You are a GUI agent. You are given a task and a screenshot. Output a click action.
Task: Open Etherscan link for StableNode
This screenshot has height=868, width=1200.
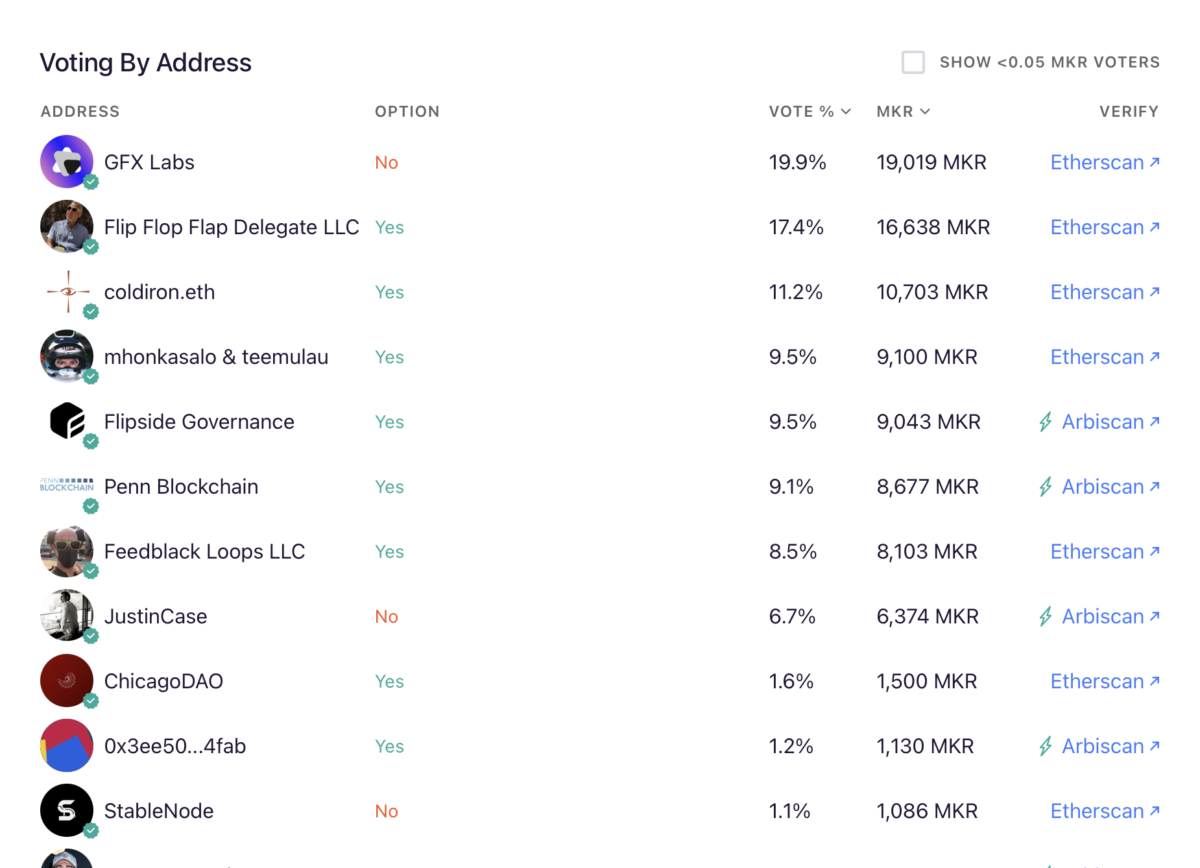click(1105, 811)
